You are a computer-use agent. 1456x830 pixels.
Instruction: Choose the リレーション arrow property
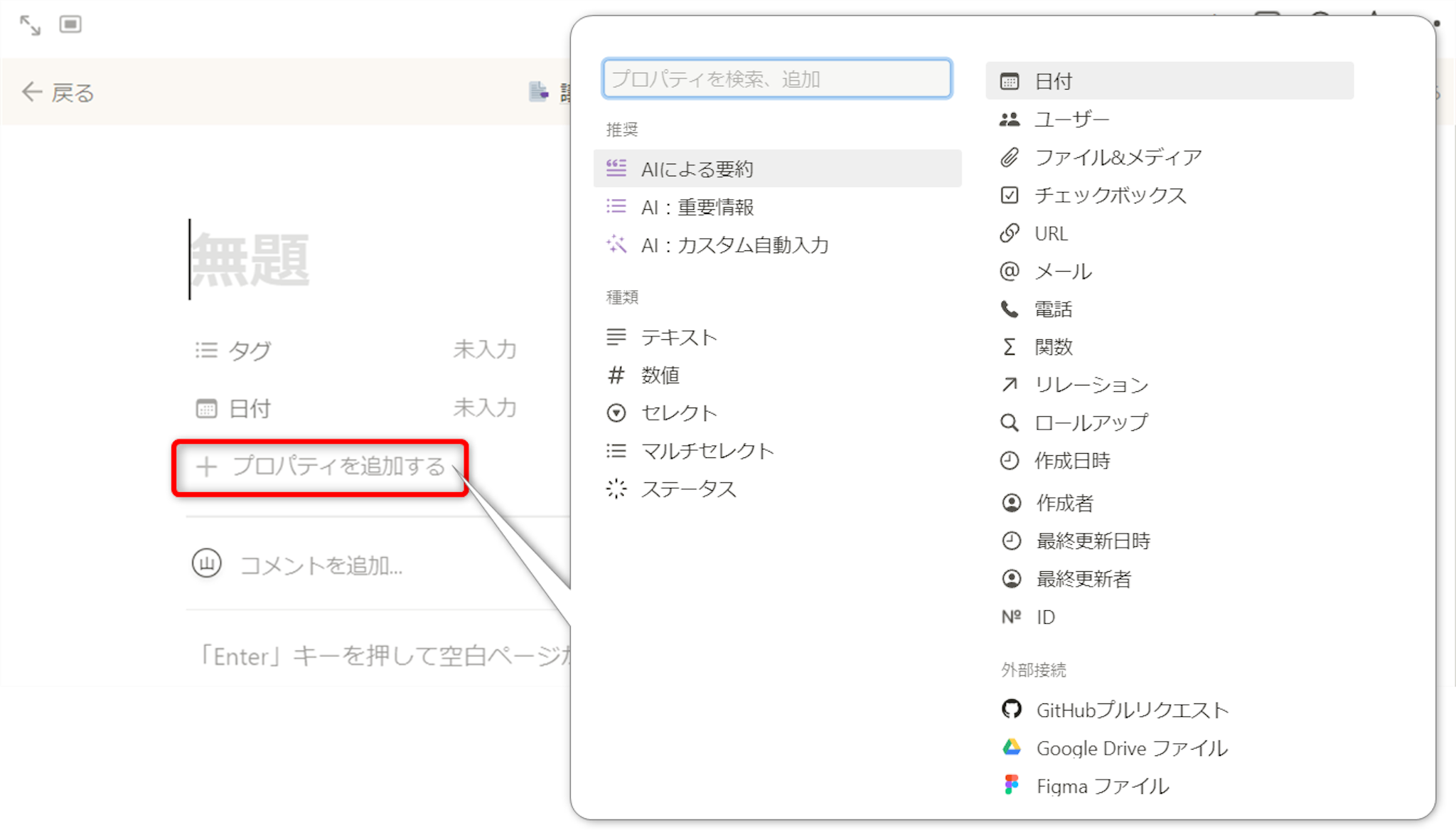[x=1091, y=385]
